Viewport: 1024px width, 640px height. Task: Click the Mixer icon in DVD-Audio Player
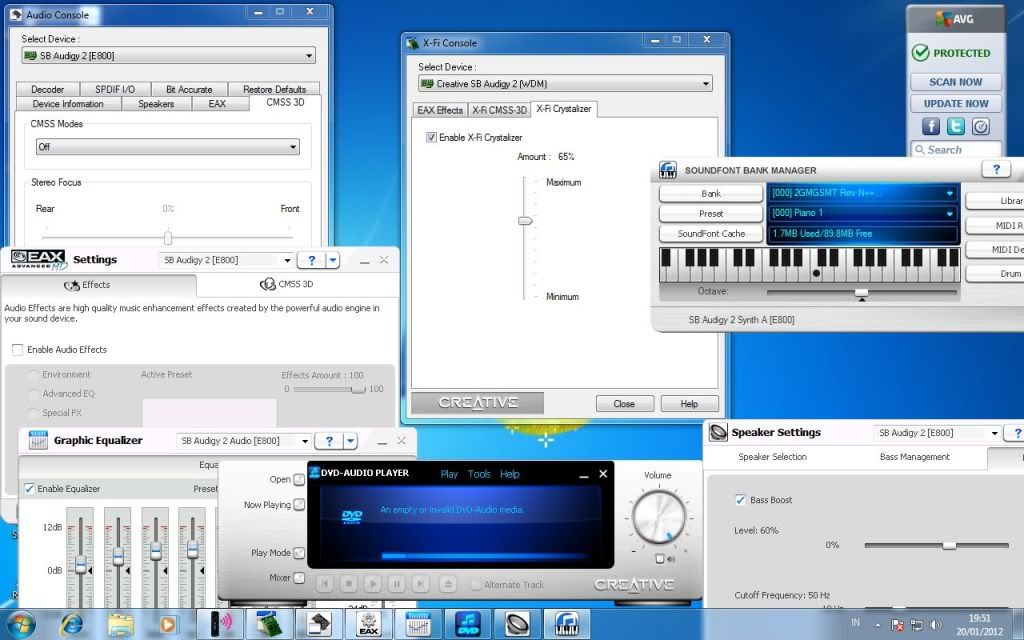(298, 577)
